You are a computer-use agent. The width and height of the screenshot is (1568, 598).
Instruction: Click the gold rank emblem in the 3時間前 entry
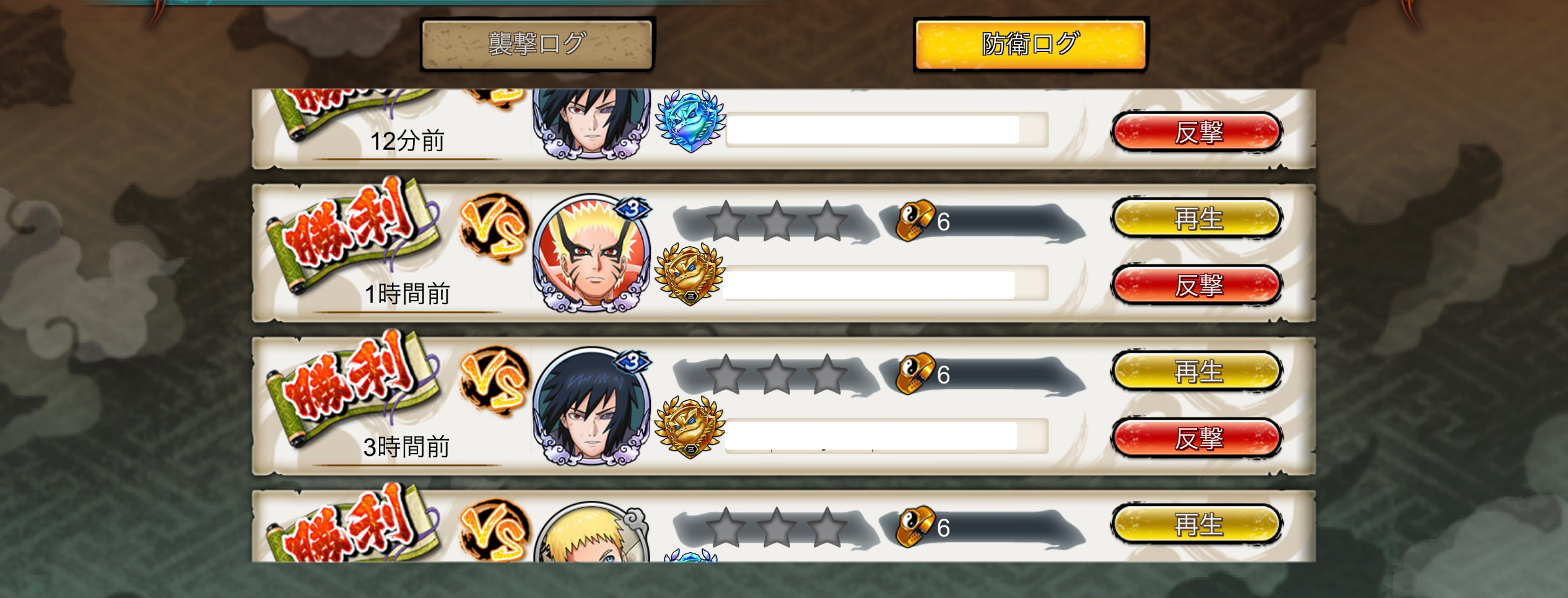point(689,428)
